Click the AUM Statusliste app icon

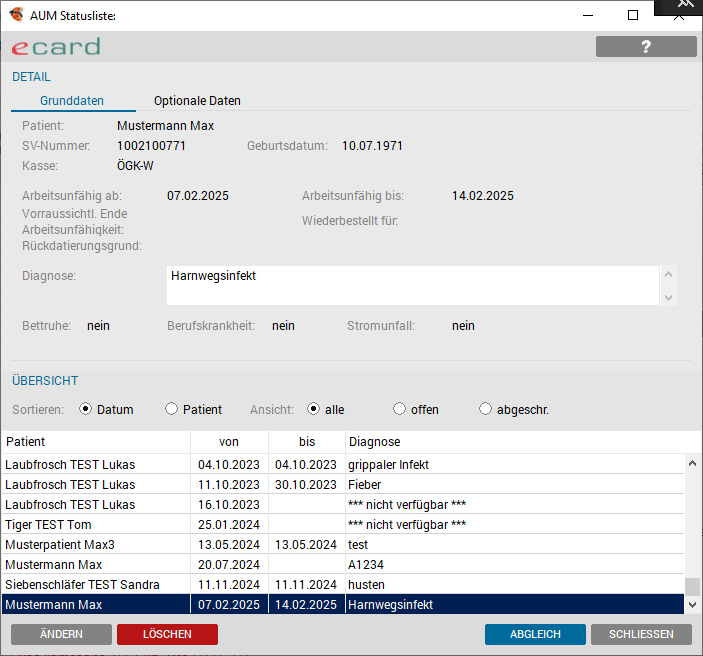(x=16, y=15)
